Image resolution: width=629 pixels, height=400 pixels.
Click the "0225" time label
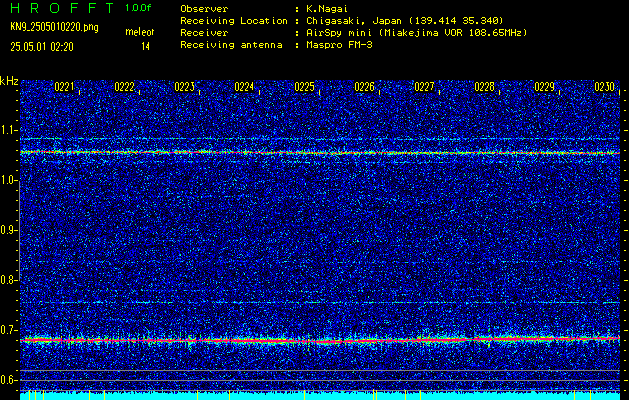[x=304, y=87]
